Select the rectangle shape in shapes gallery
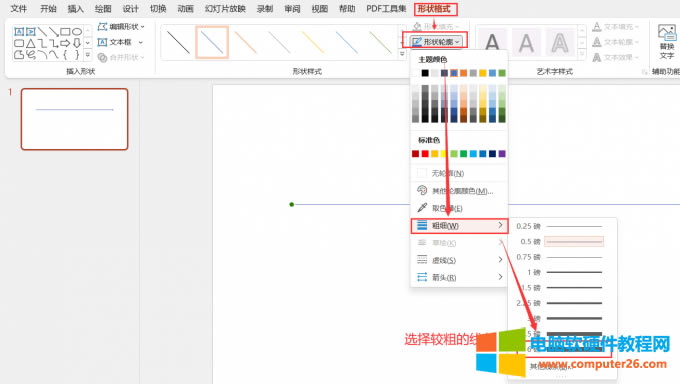This screenshot has width=680, height=384. (x=65, y=32)
